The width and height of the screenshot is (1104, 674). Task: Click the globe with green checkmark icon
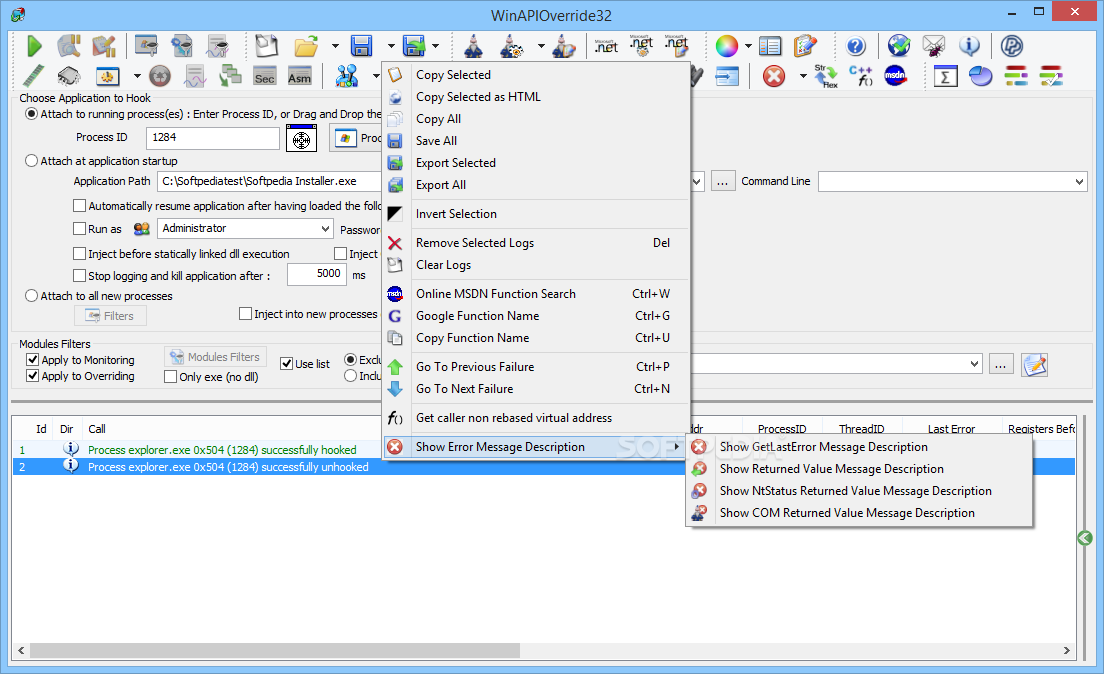click(898, 46)
